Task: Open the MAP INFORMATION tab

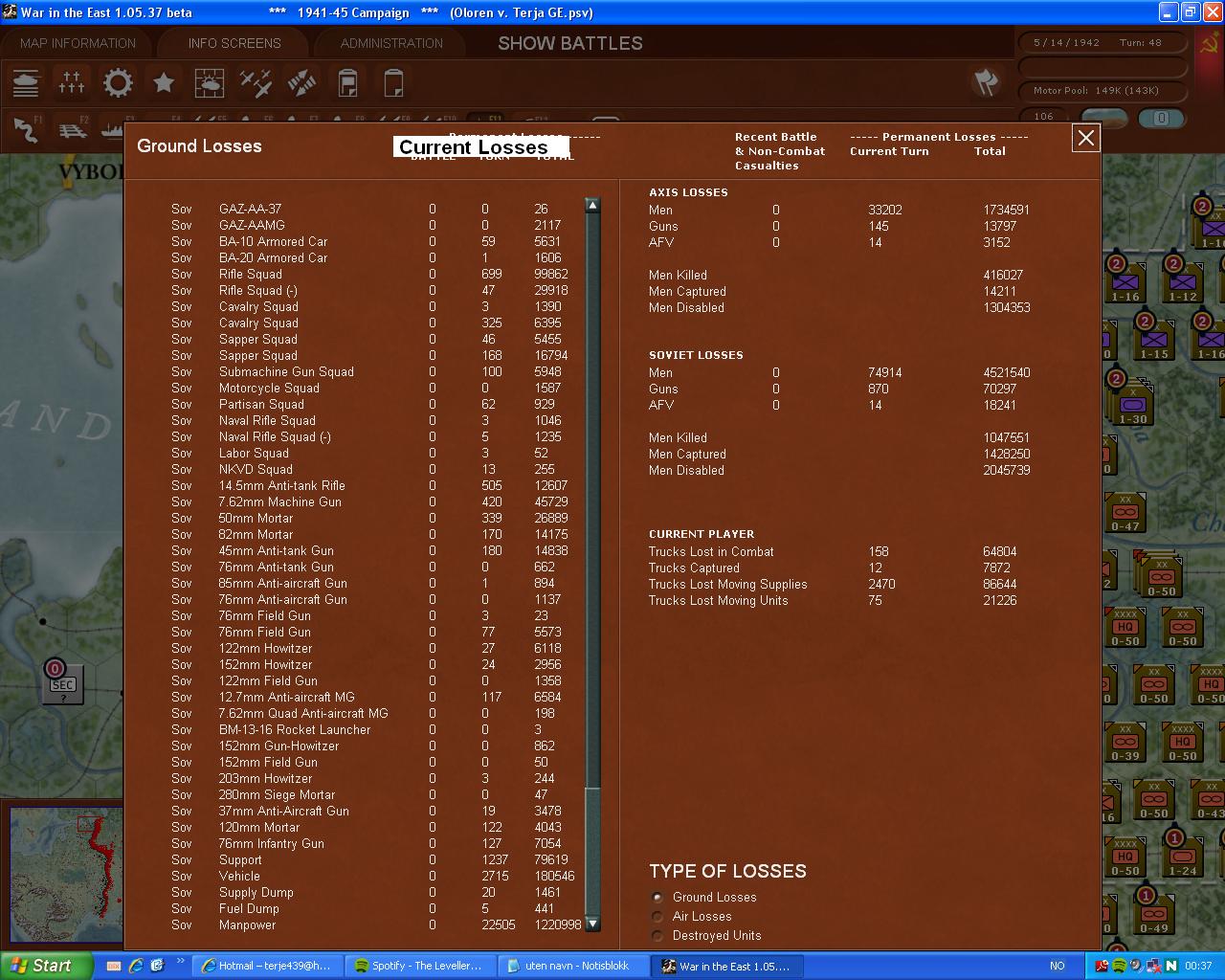Action: tap(78, 43)
